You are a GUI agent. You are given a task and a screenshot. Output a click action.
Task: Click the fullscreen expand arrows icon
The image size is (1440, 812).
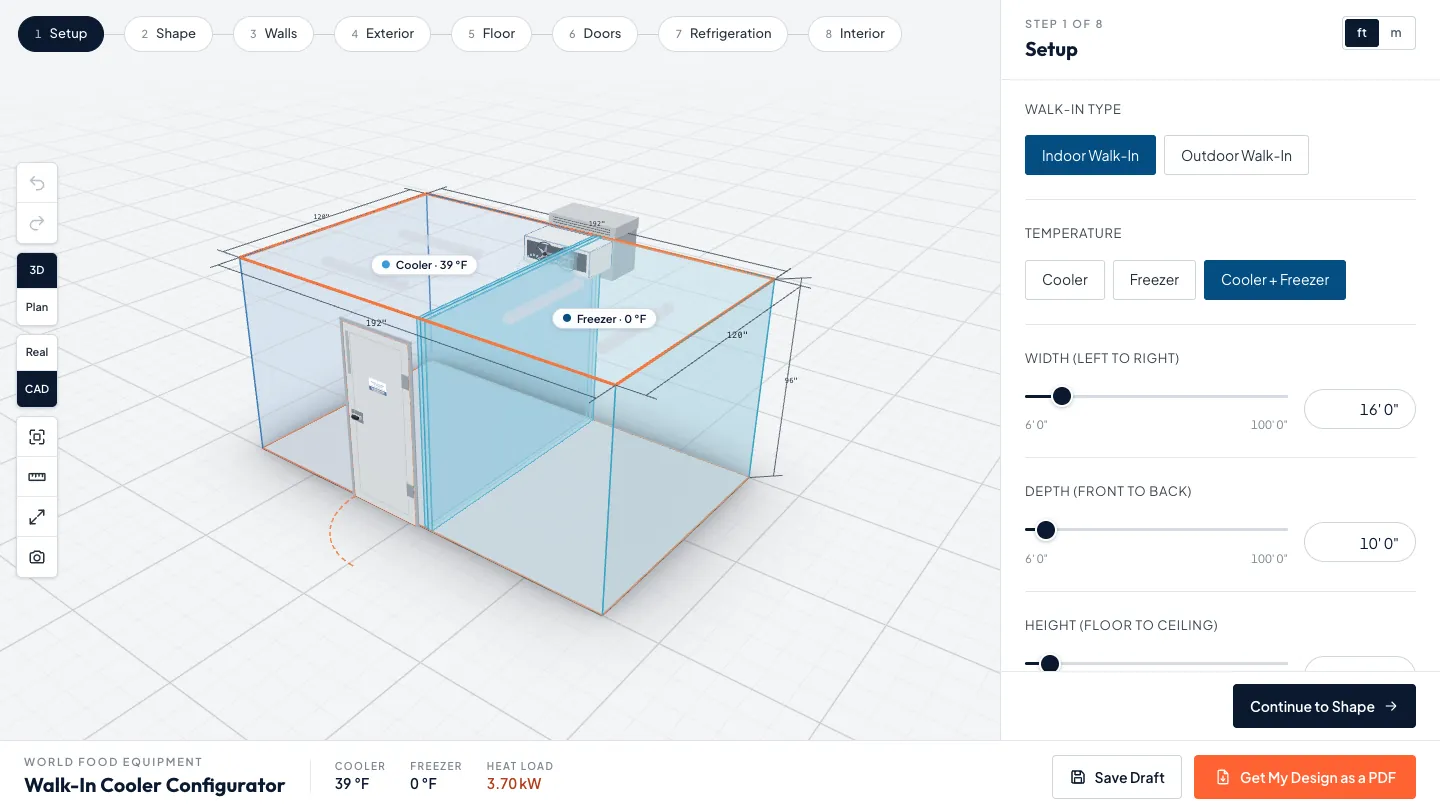pyautogui.click(x=37, y=517)
